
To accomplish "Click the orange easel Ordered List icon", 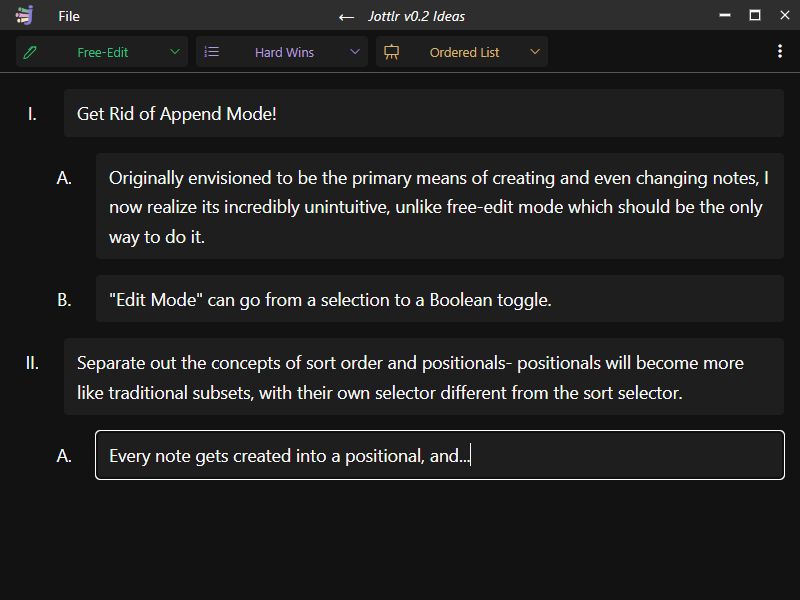I will coord(392,52).
